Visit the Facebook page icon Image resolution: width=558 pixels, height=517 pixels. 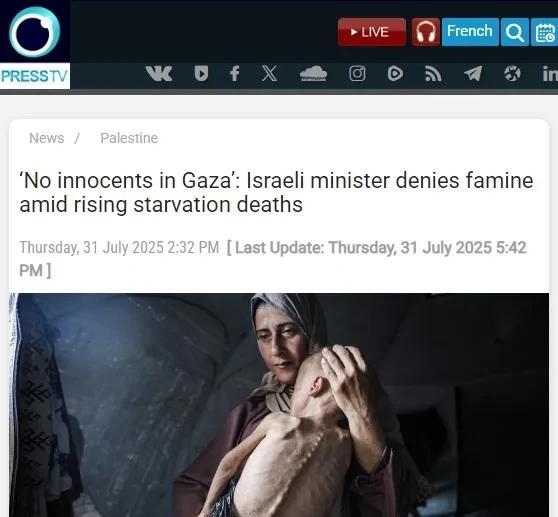[235, 74]
